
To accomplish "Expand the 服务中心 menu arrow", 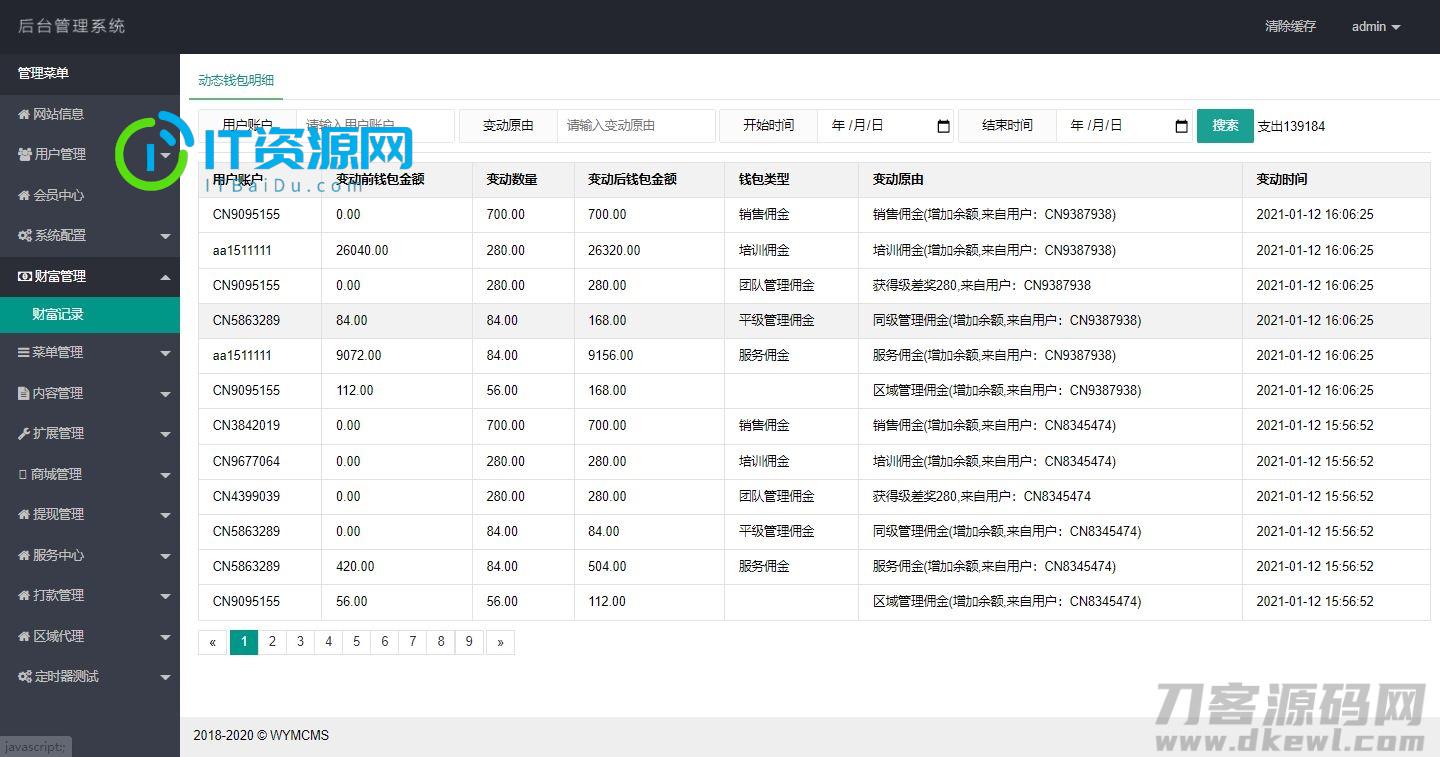I will point(165,556).
